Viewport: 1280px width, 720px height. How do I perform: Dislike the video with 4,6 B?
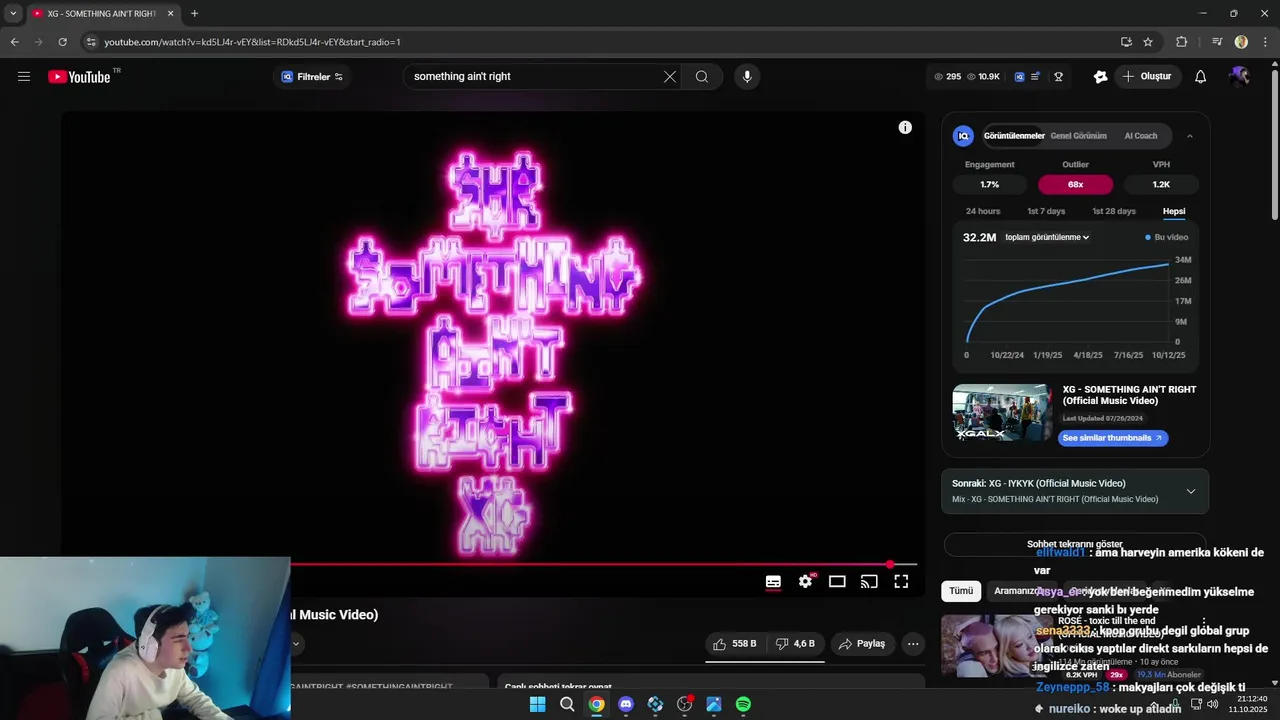click(796, 644)
